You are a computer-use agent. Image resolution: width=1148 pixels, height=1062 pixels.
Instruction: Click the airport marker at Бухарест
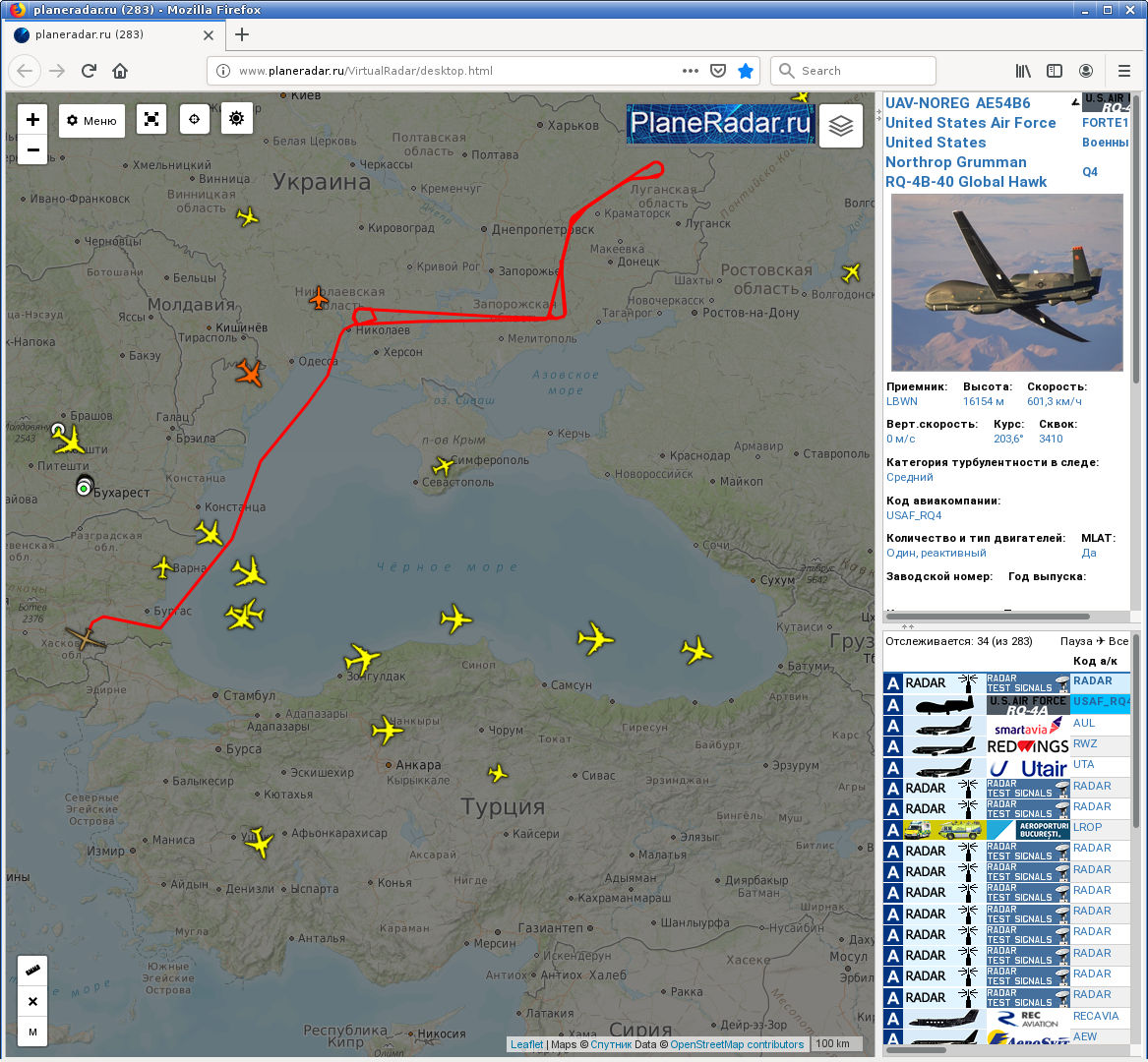[85, 487]
